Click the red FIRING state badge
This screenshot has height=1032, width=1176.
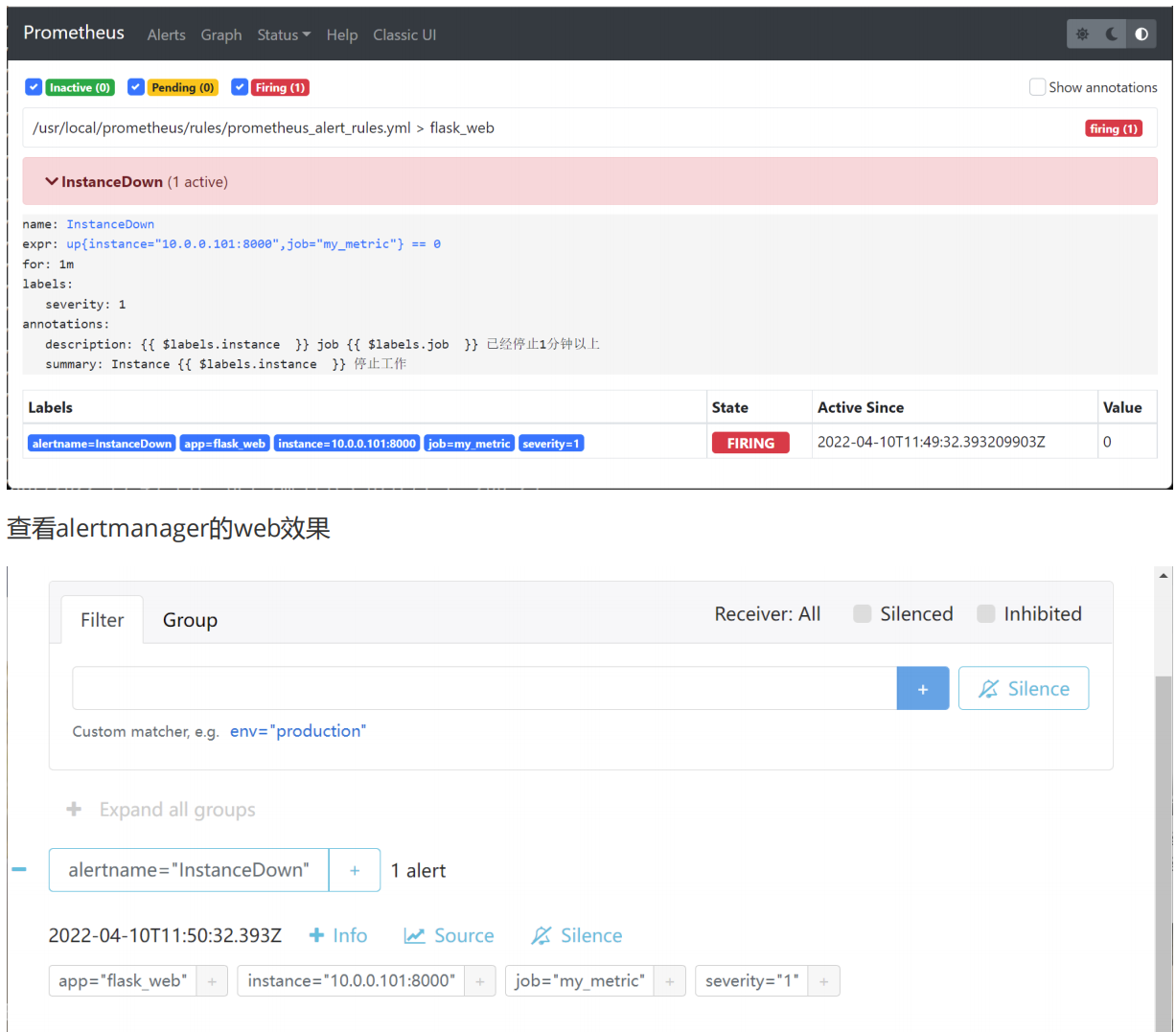tap(750, 443)
